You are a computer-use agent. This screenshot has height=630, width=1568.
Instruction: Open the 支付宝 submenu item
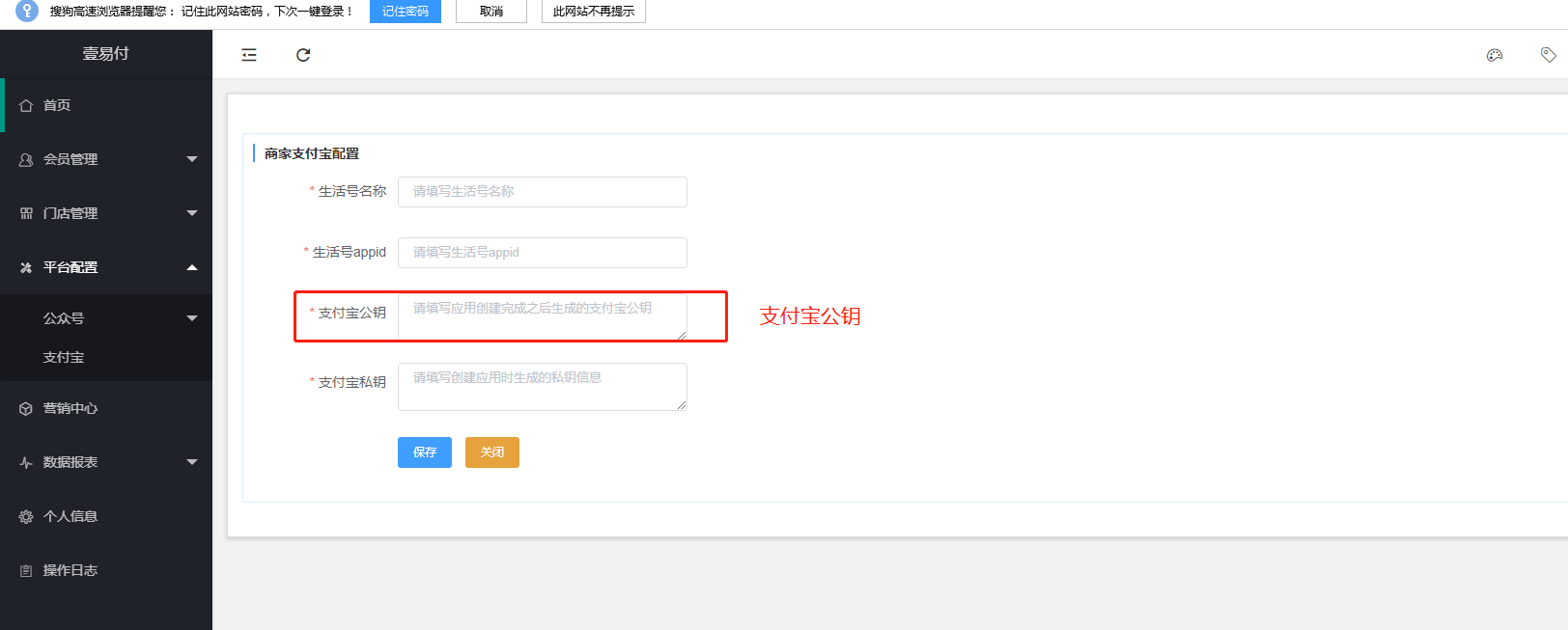[106, 357]
